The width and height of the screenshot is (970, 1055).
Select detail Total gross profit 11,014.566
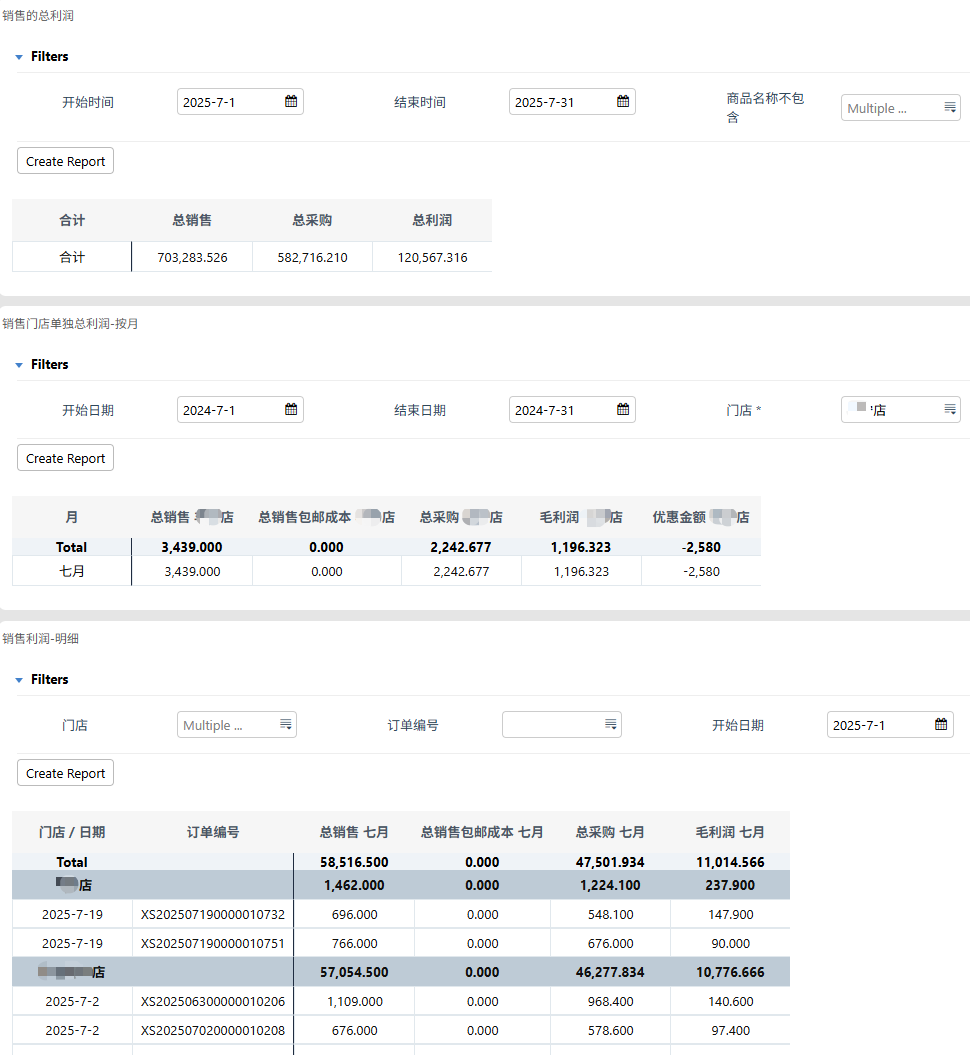(x=730, y=862)
